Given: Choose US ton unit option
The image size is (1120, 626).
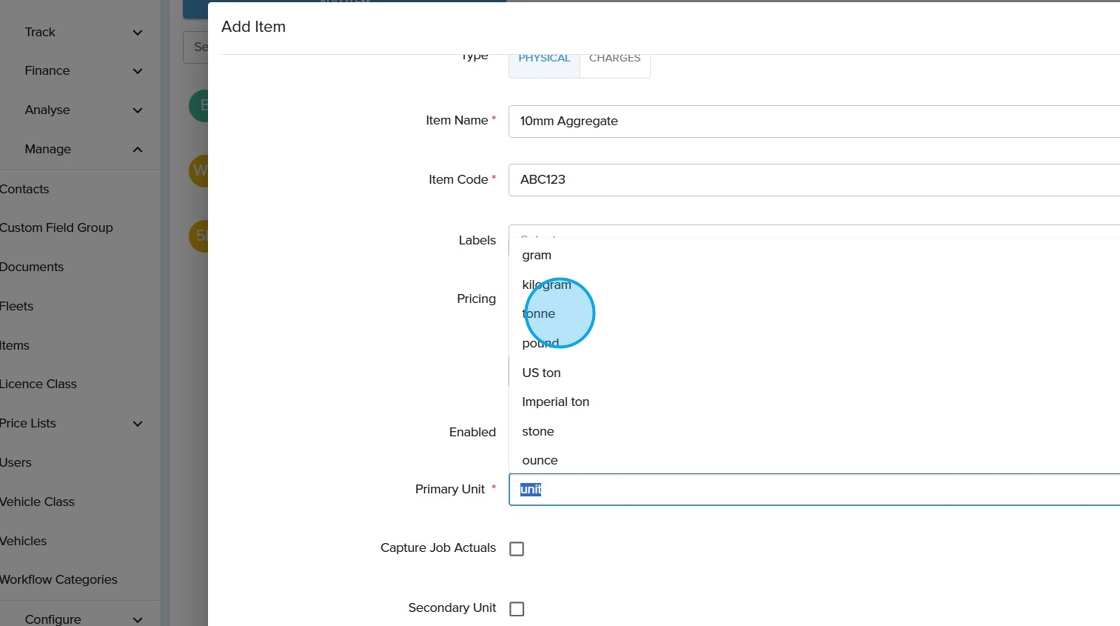Looking at the screenshot, I should 542,373.
